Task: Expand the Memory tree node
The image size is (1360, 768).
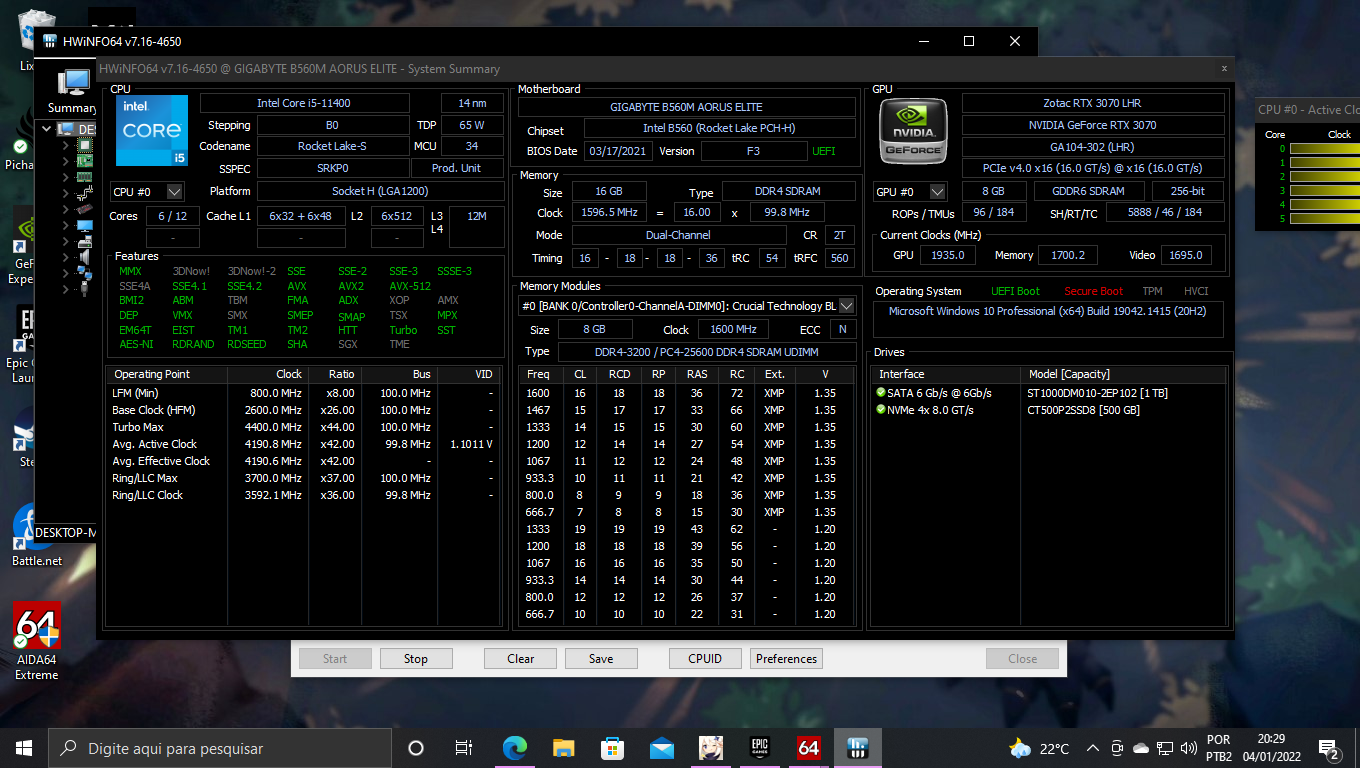Action: coord(66,177)
